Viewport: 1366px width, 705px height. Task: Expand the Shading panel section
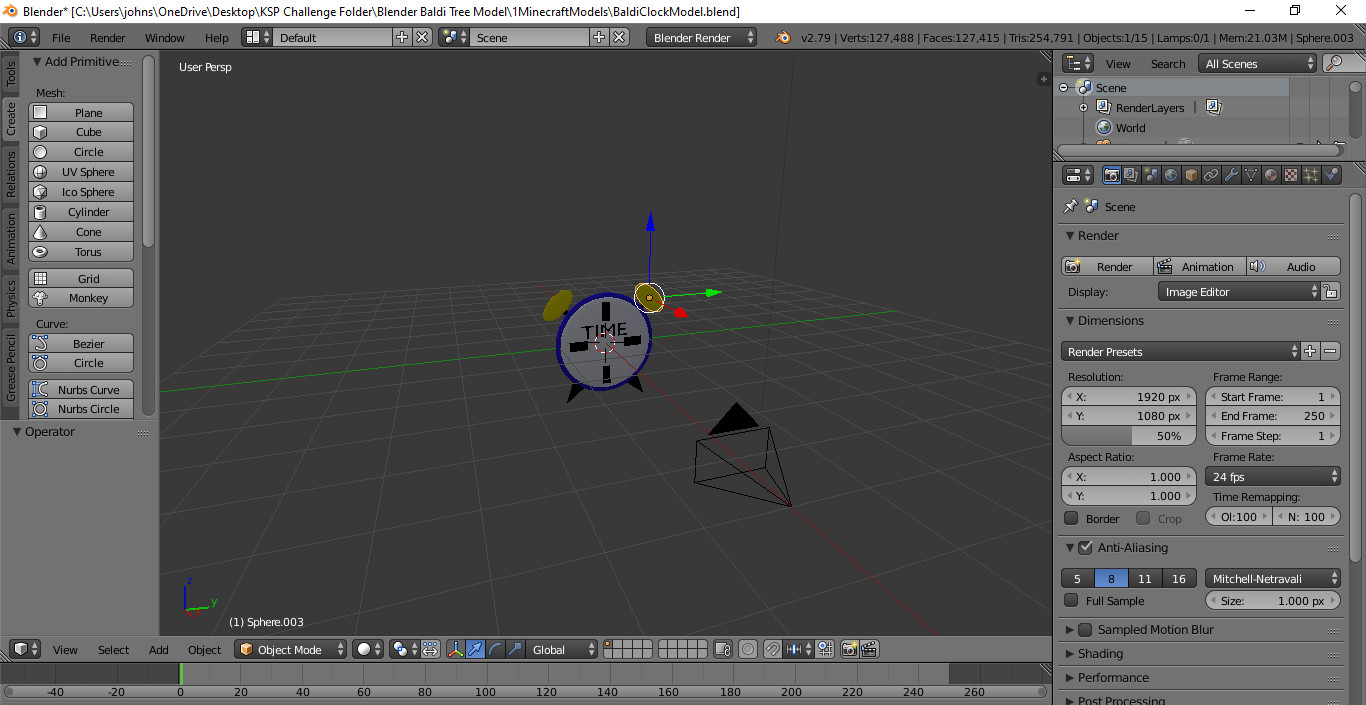(x=1100, y=653)
